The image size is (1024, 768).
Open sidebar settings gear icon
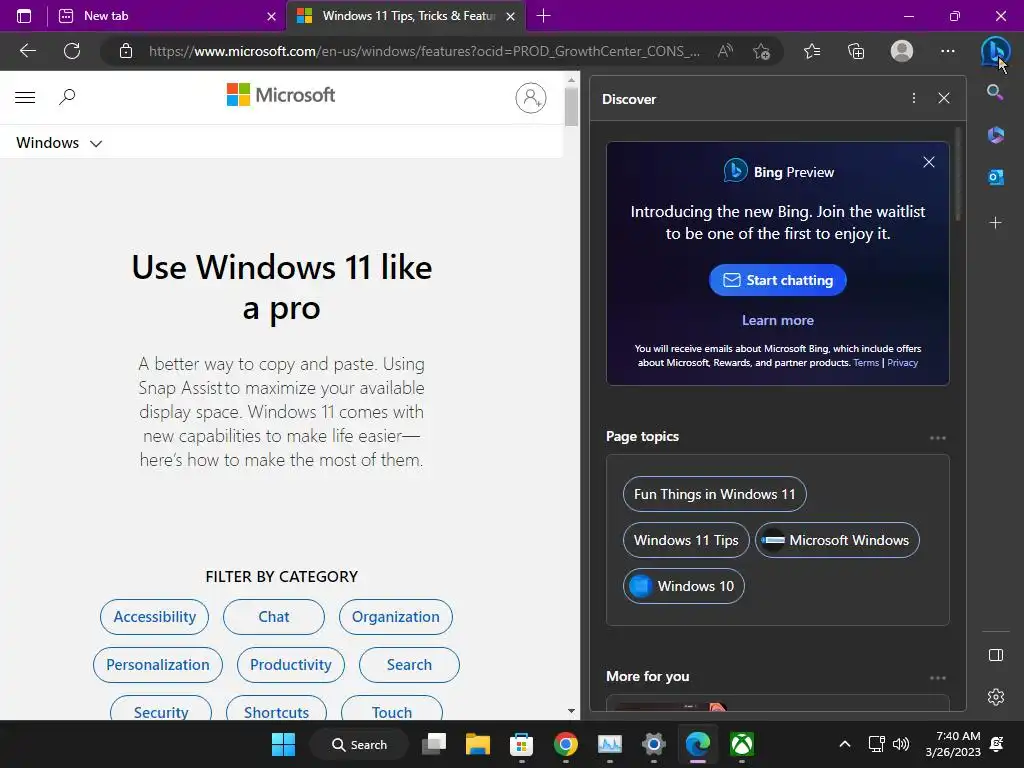click(x=995, y=697)
